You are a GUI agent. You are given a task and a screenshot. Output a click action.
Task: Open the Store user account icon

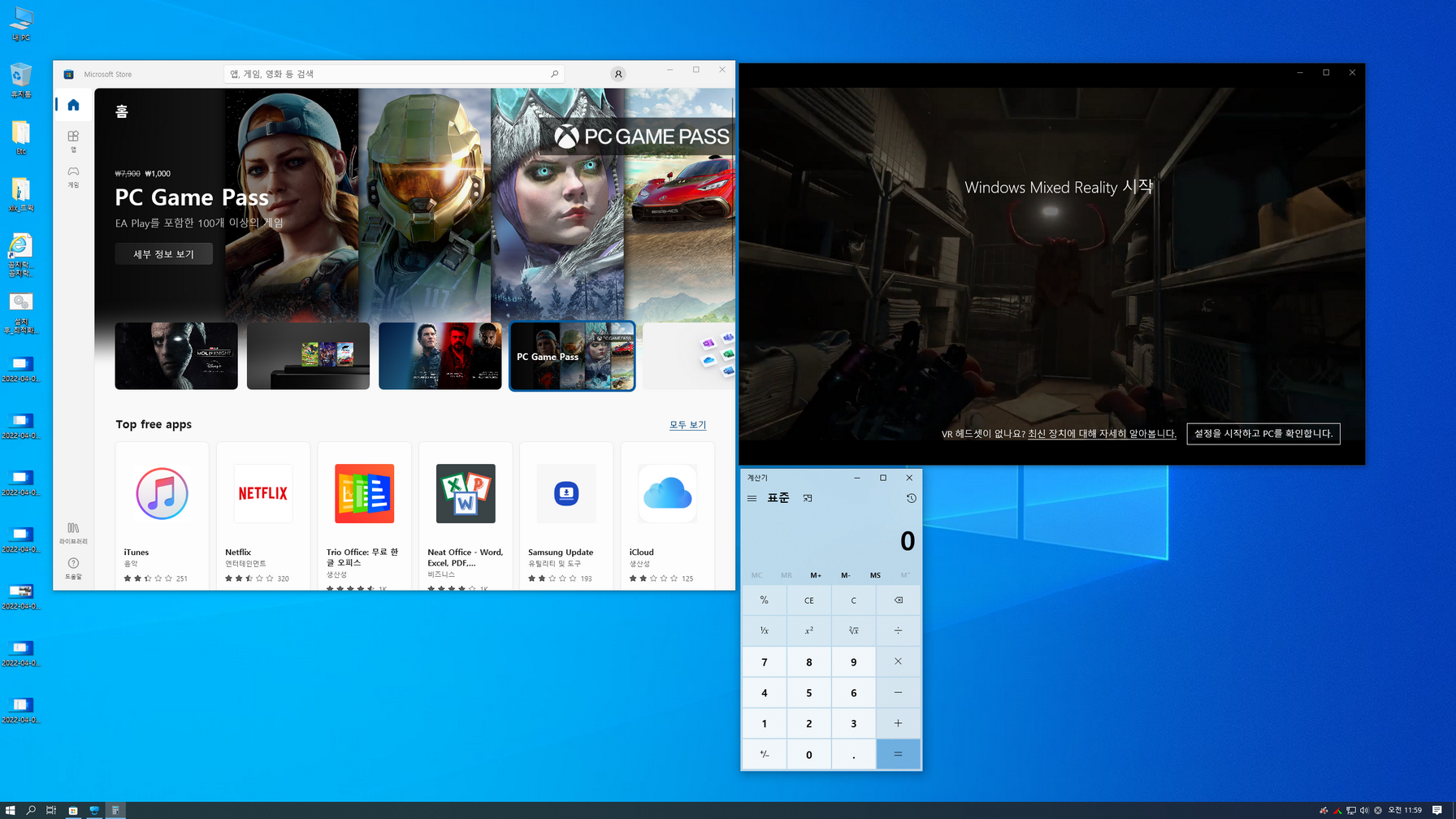(x=618, y=74)
